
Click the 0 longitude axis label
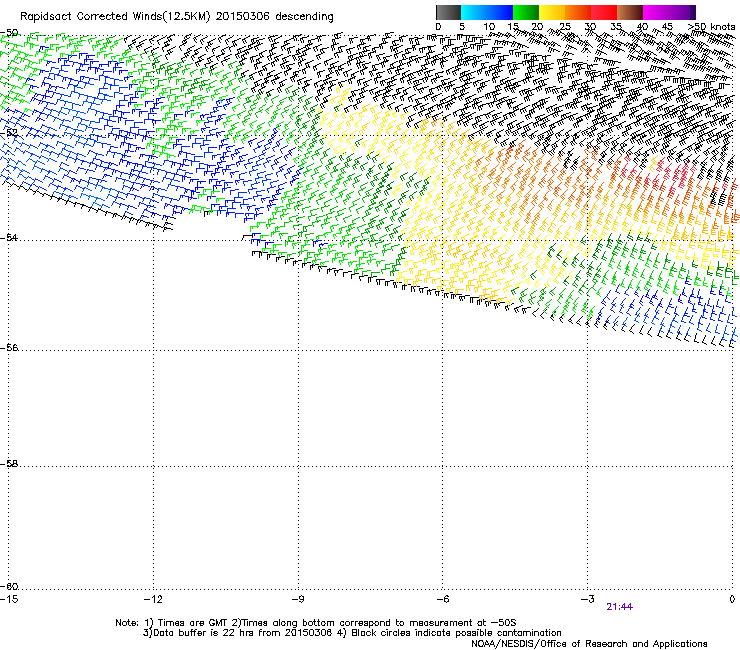pyautogui.click(x=732, y=599)
